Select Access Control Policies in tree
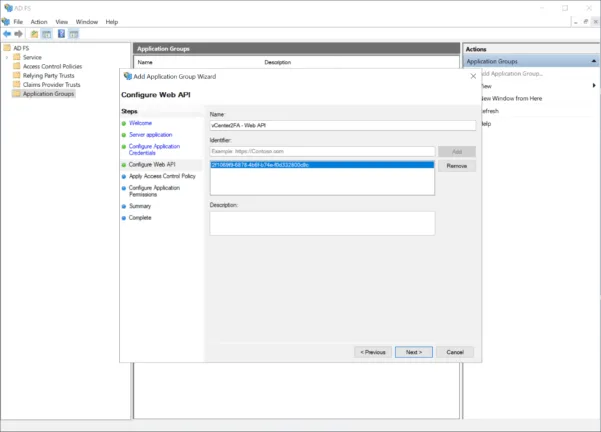This screenshot has width=601, height=432. pos(52,66)
